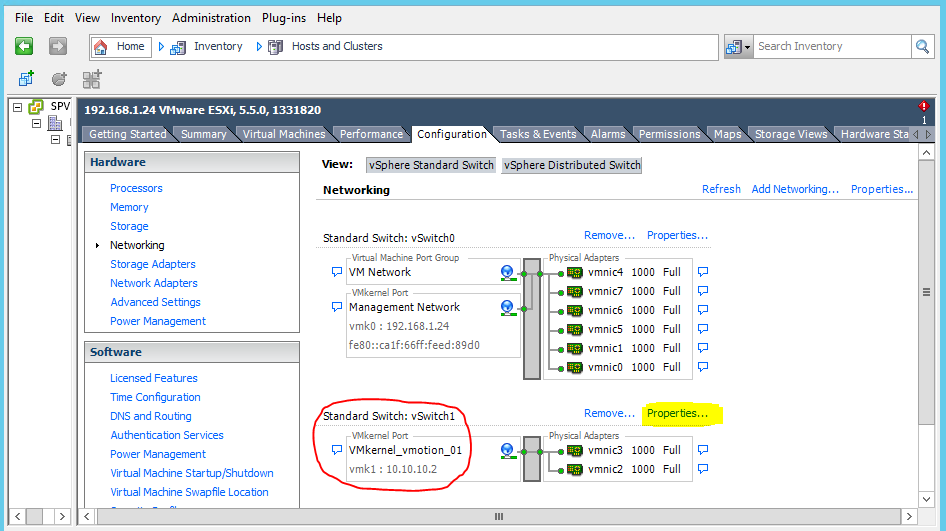946x531 pixels.
Task: Click the Inventory breadcrumb icon
Action: tap(178, 47)
